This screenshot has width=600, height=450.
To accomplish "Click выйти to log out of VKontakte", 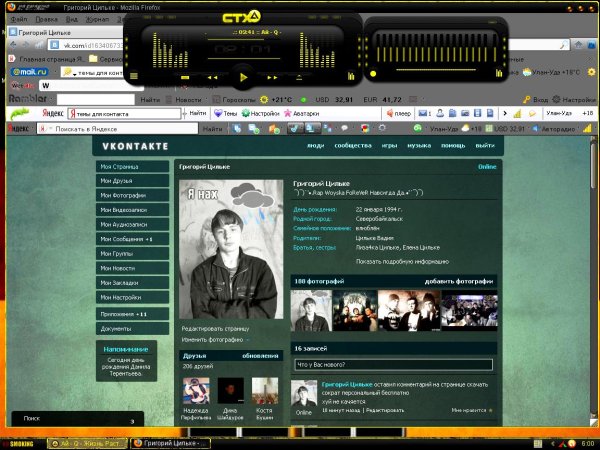I will point(485,145).
